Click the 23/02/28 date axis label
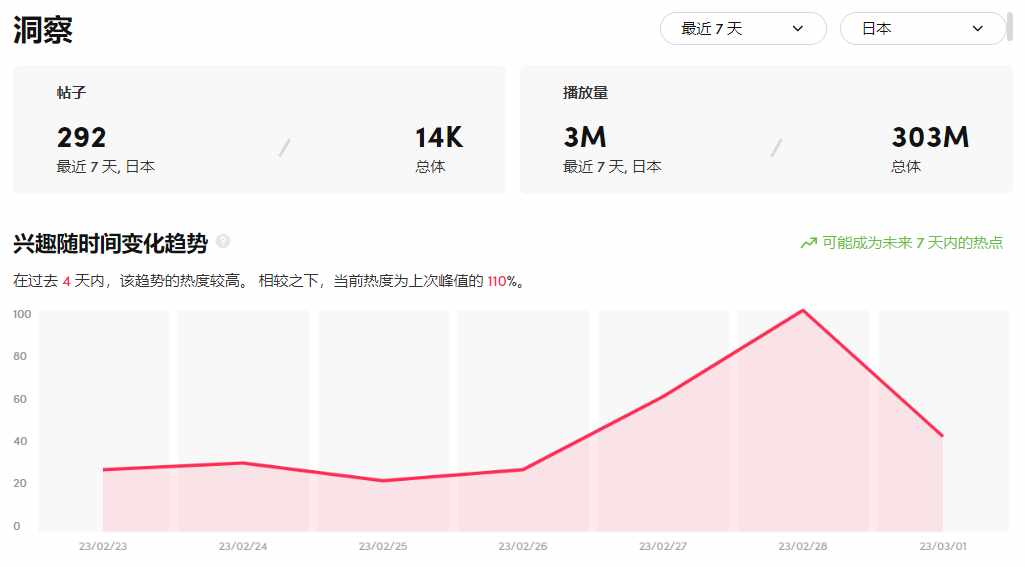 point(803,546)
